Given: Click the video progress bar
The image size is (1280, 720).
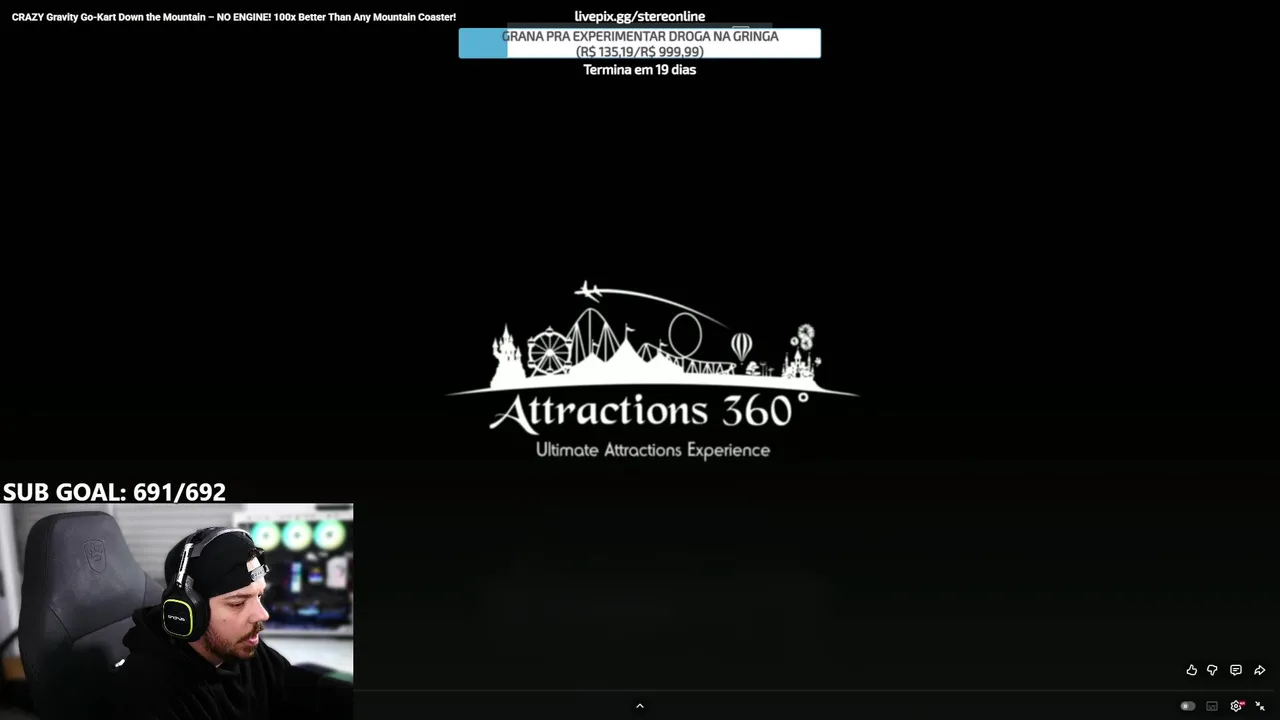Looking at the screenshot, I should coord(816,690).
